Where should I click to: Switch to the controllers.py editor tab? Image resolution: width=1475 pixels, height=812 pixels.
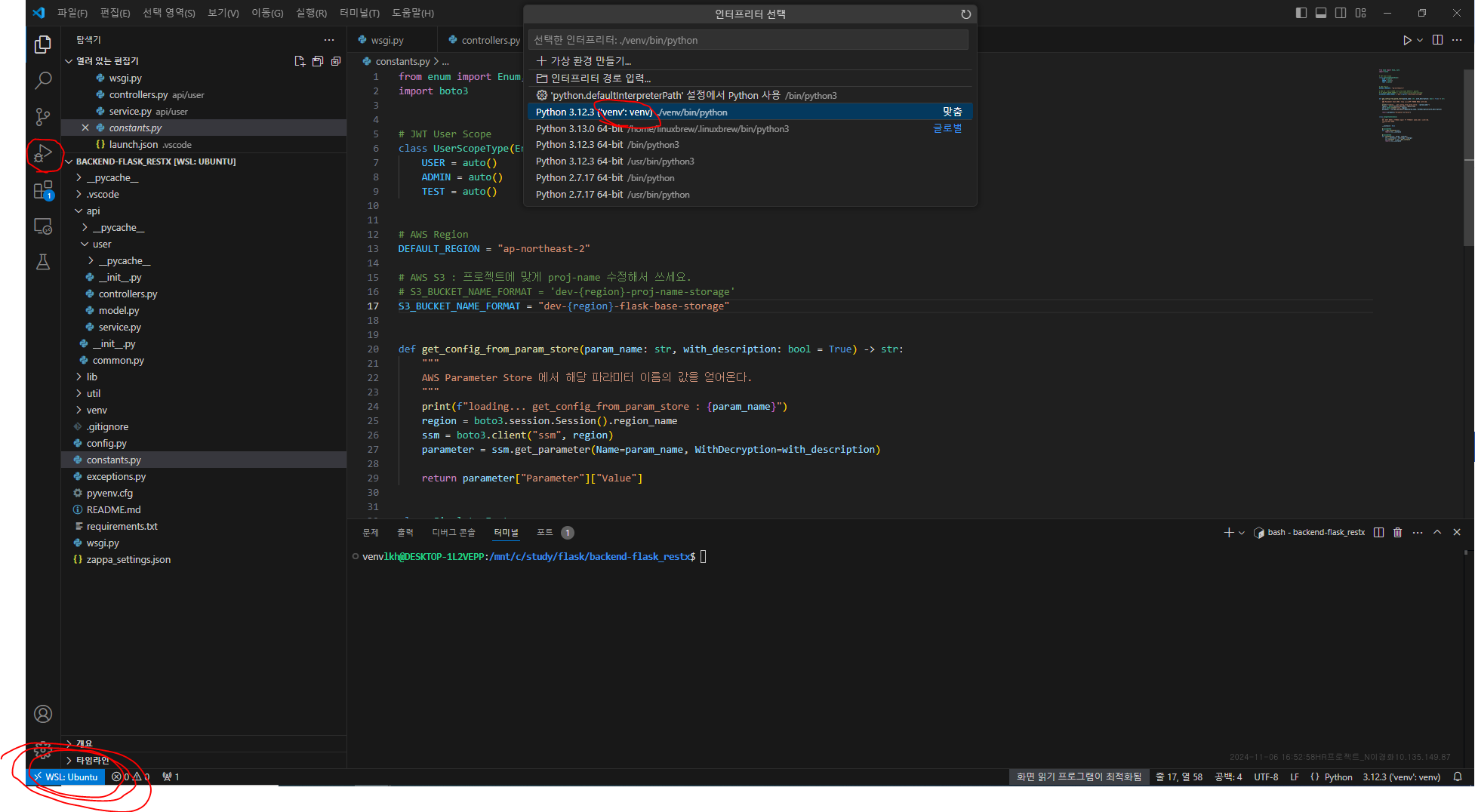pos(490,39)
